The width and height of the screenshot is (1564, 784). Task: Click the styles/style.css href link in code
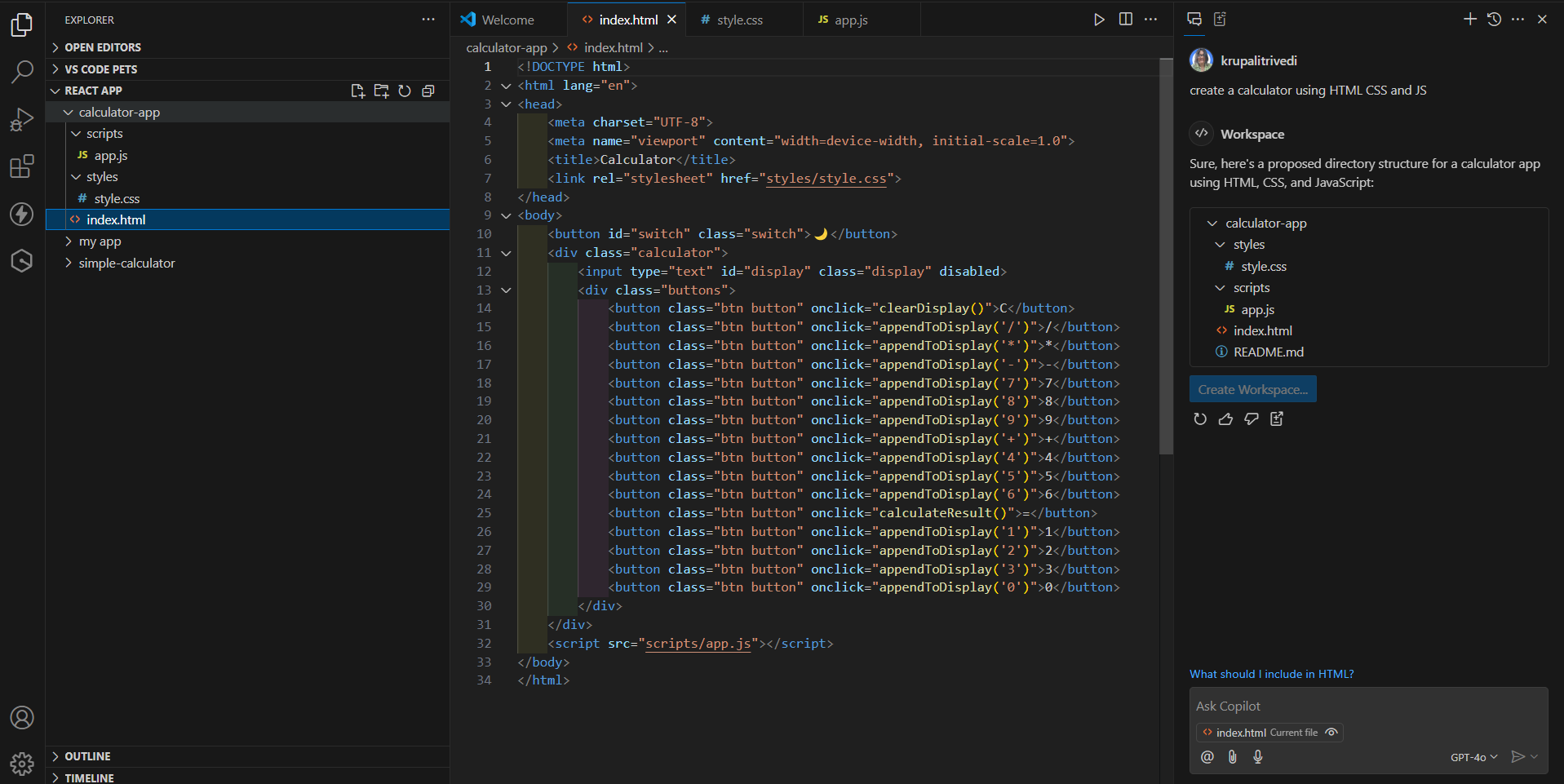click(826, 179)
